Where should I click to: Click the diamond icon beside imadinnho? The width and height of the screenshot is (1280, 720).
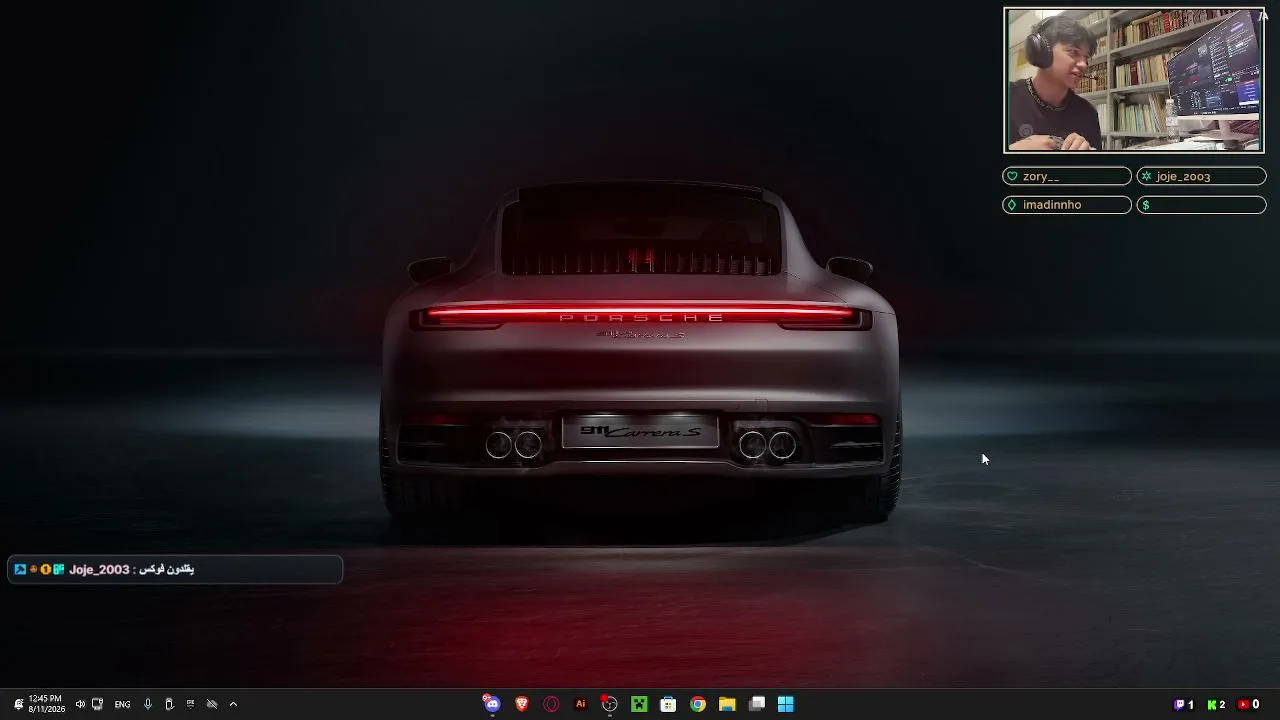(x=1012, y=204)
